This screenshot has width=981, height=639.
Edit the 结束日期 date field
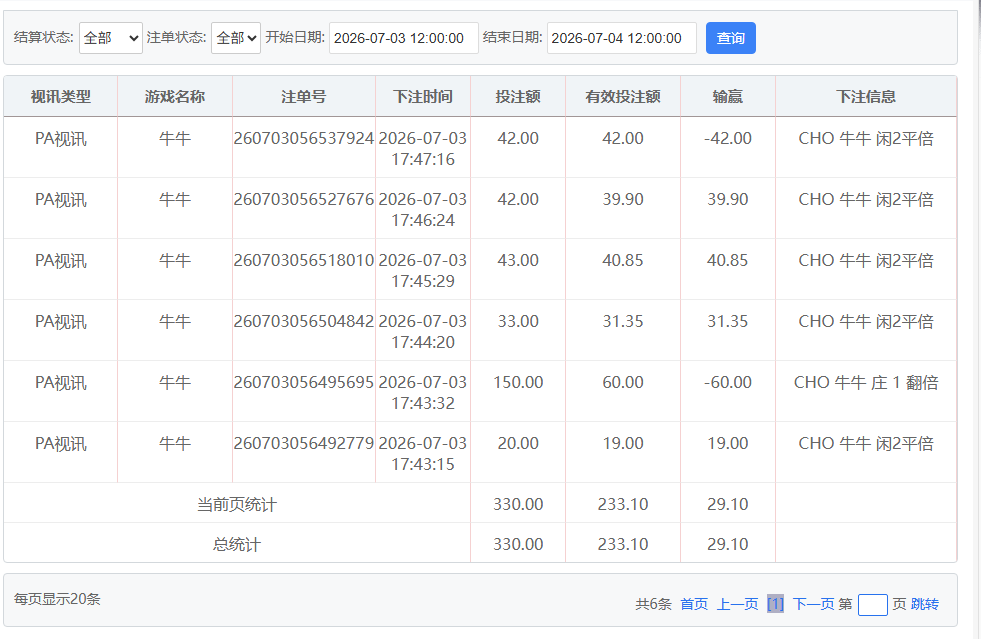[x=621, y=38]
